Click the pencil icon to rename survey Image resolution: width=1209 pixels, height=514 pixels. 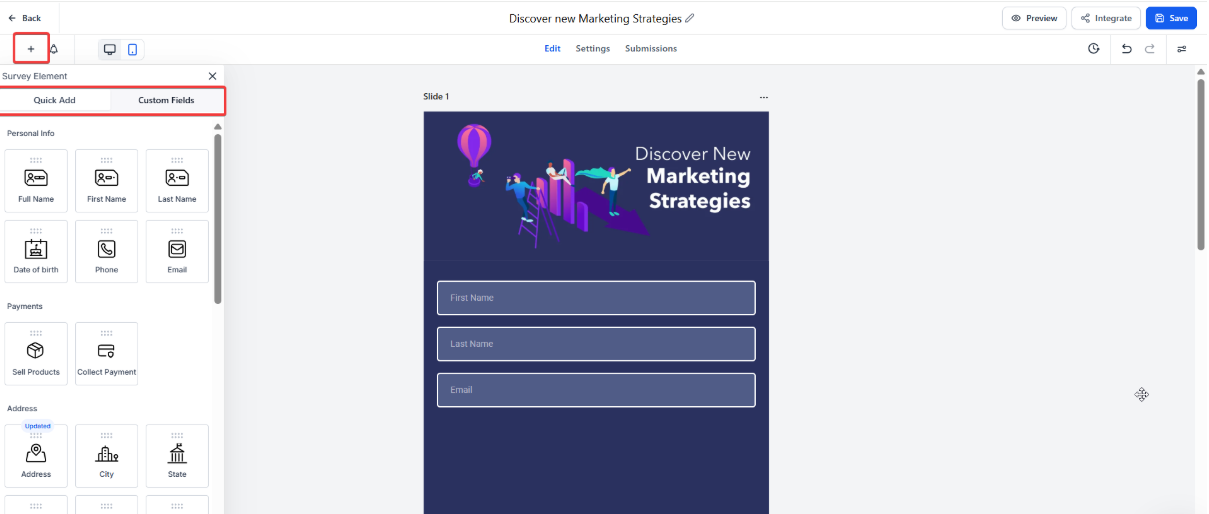[x=690, y=18]
